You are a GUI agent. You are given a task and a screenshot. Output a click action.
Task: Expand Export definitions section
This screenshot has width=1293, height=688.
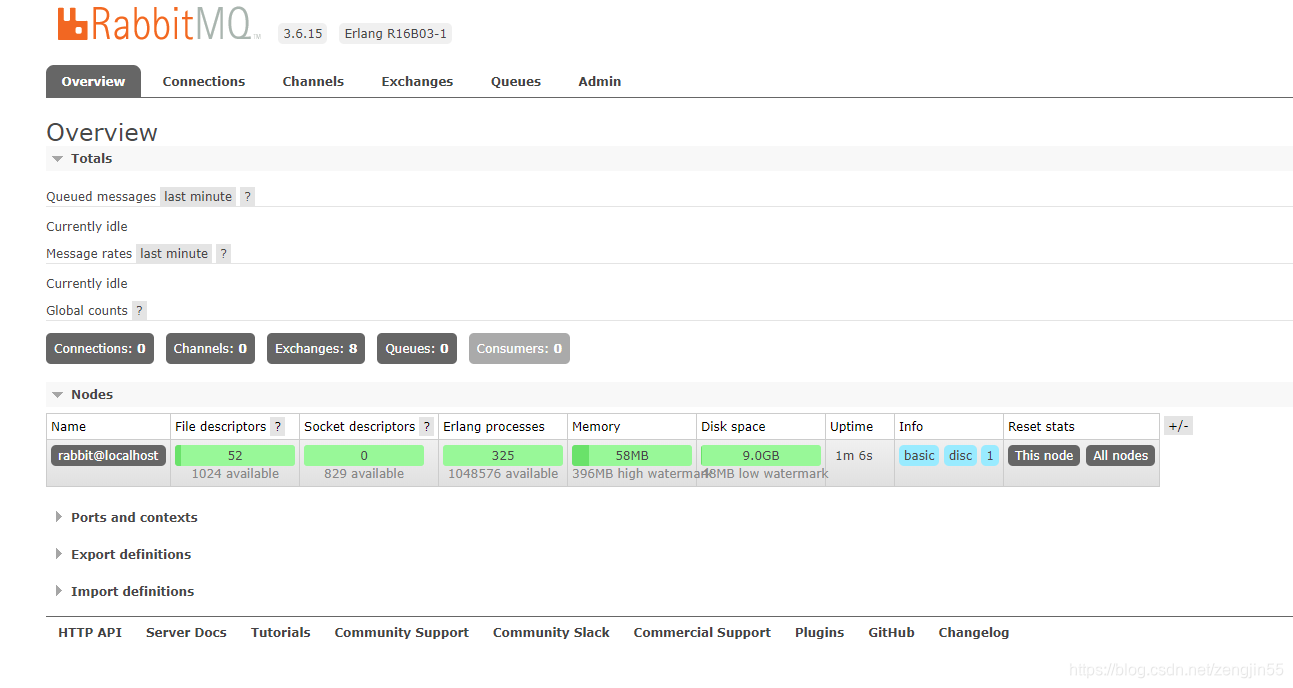(x=122, y=555)
